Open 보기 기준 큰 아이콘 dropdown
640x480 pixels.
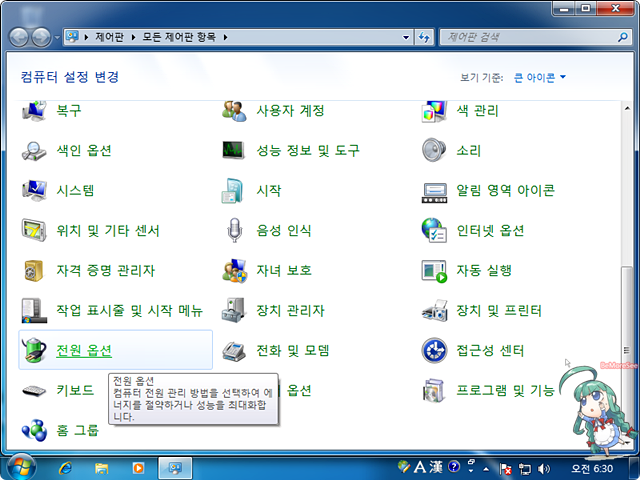click(540, 77)
